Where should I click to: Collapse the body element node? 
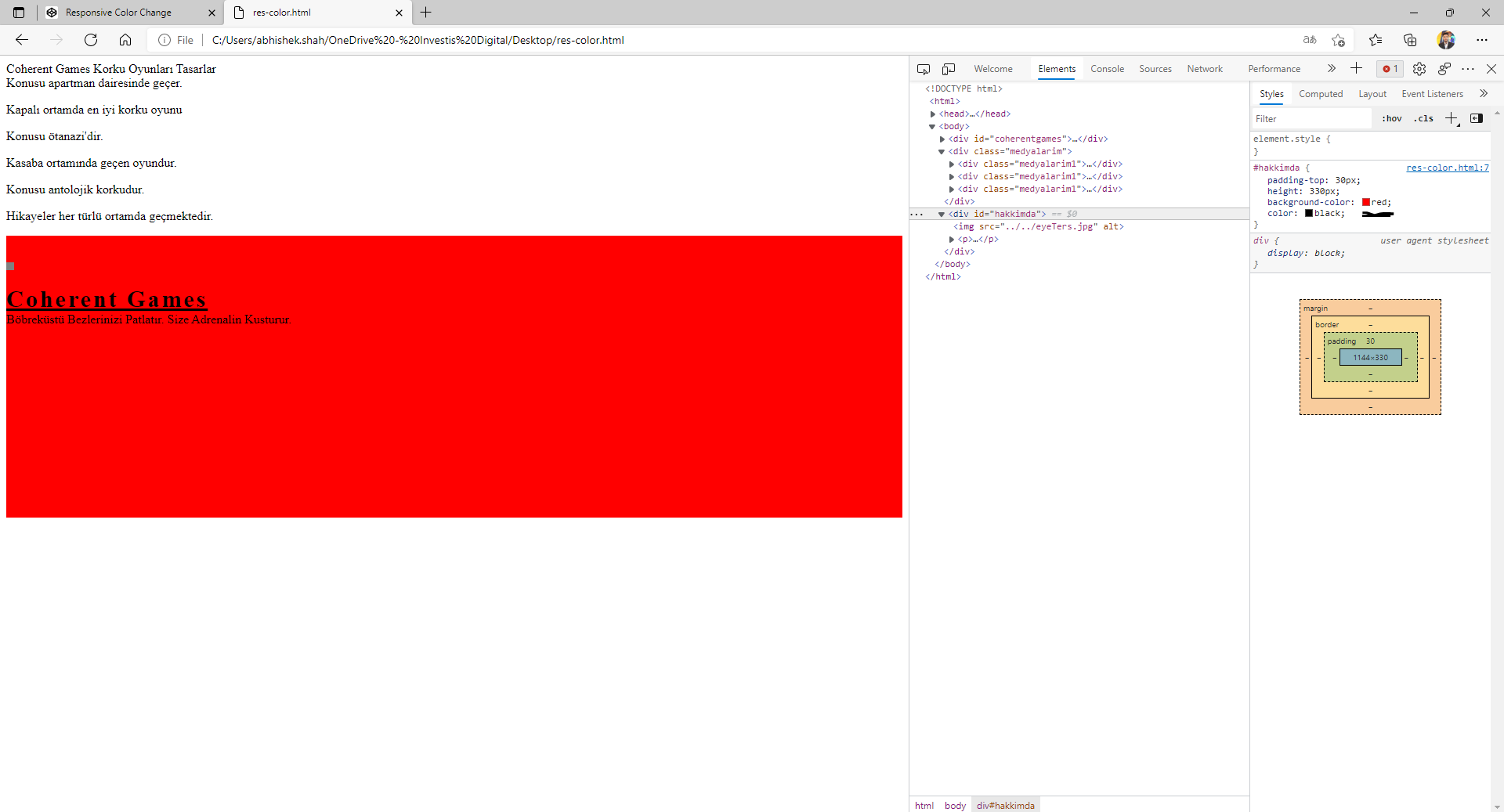click(932, 127)
